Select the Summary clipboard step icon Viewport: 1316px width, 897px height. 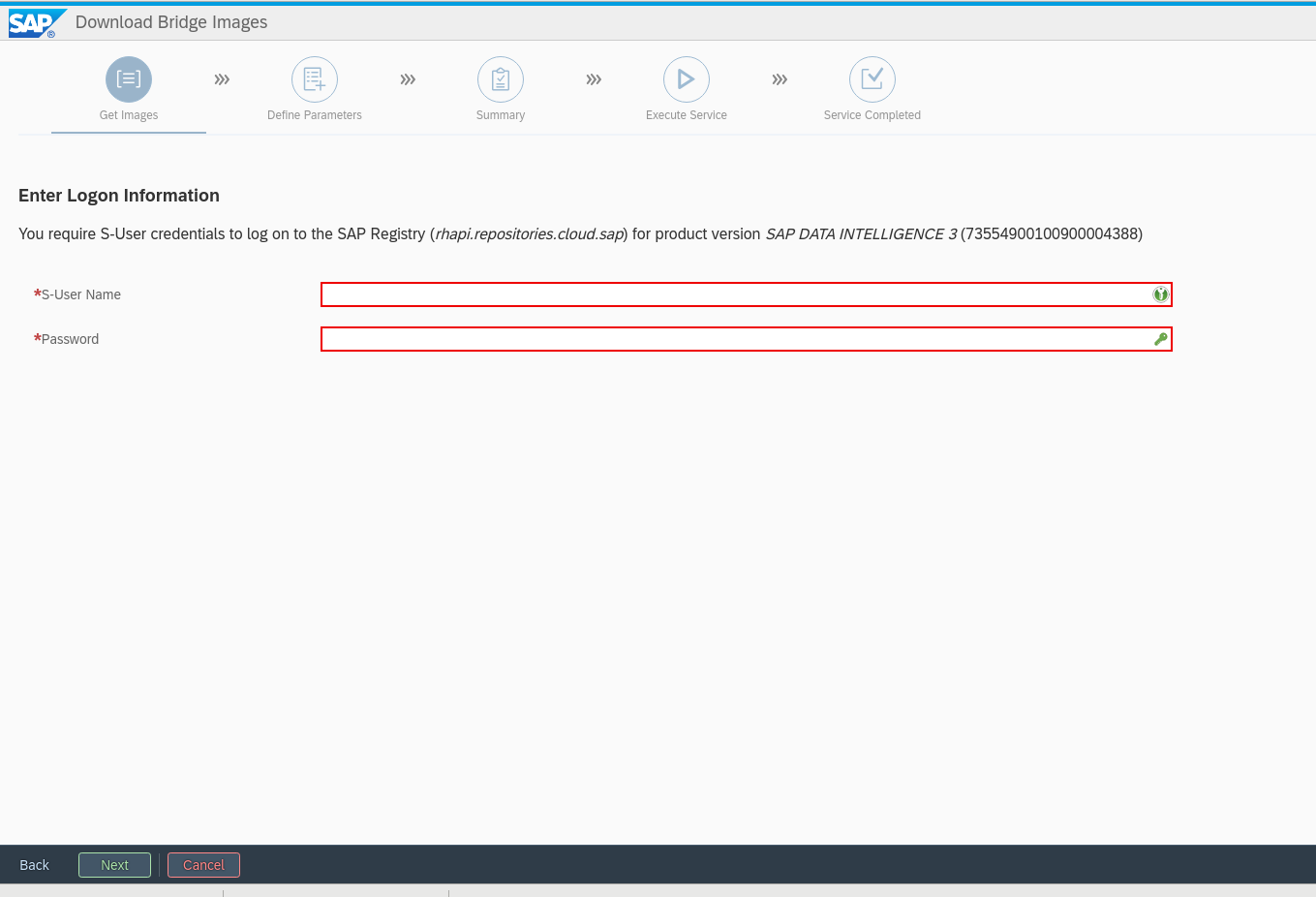tap(501, 79)
